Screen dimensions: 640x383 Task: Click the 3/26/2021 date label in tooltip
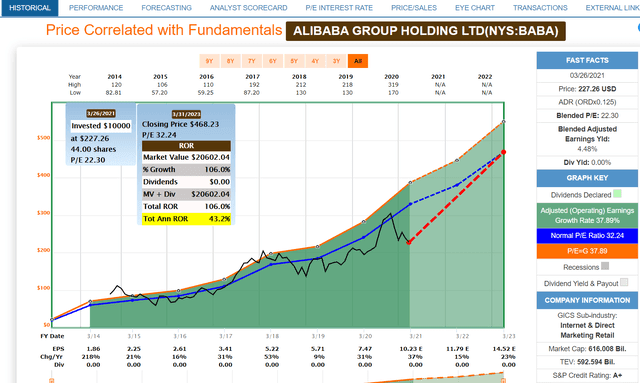tap(101, 114)
